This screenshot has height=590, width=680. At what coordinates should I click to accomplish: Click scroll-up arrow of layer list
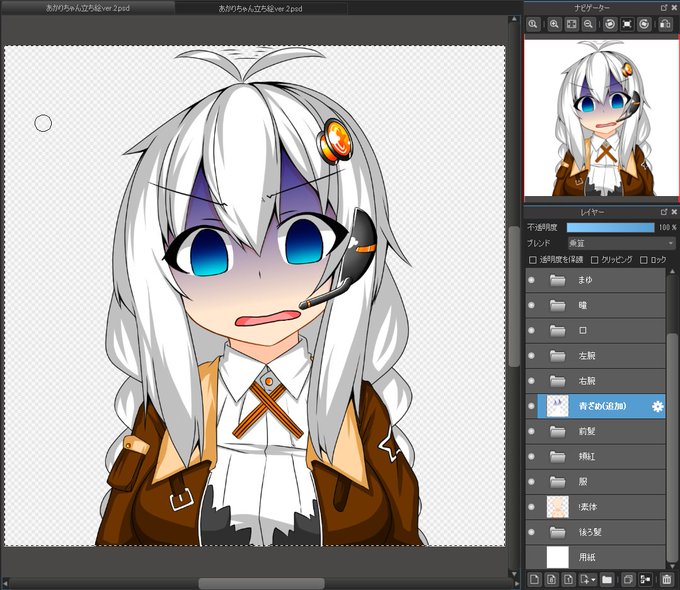(x=672, y=272)
